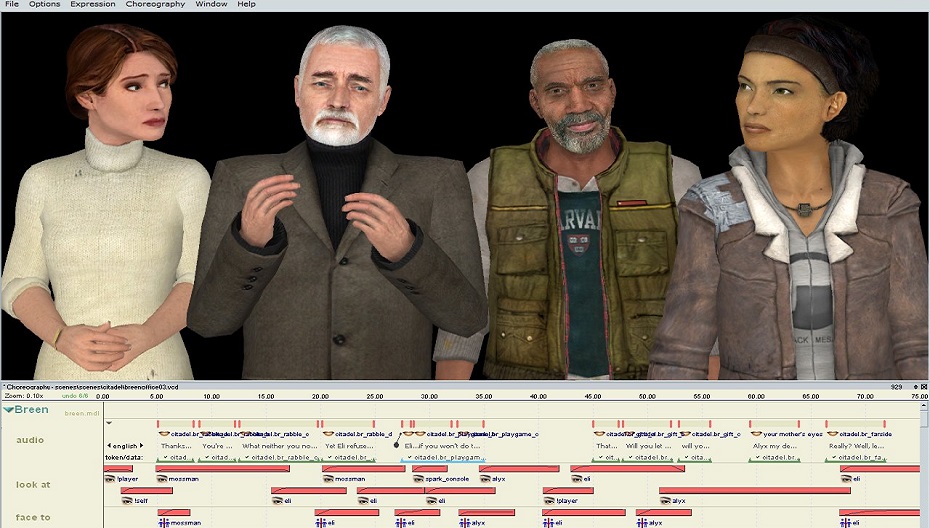Click the small black pin marker in audio track
The height and width of the screenshot is (528, 930).
tap(396, 445)
